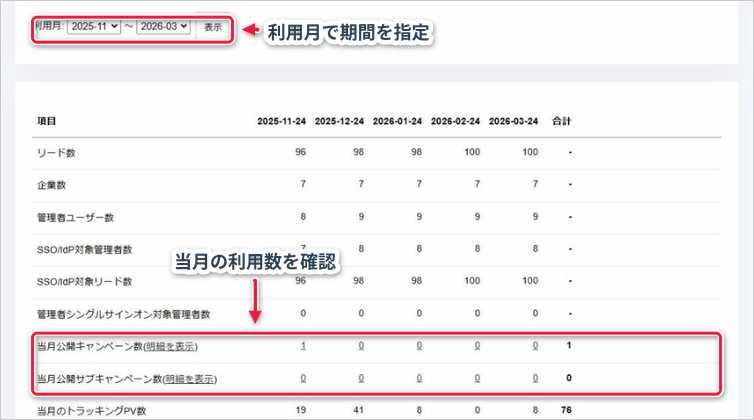Viewport: 754px width, 420px height.
Task: Click SSO/IdP対象リード数 value 100 under 2026-02-24
Action: pos(472,281)
